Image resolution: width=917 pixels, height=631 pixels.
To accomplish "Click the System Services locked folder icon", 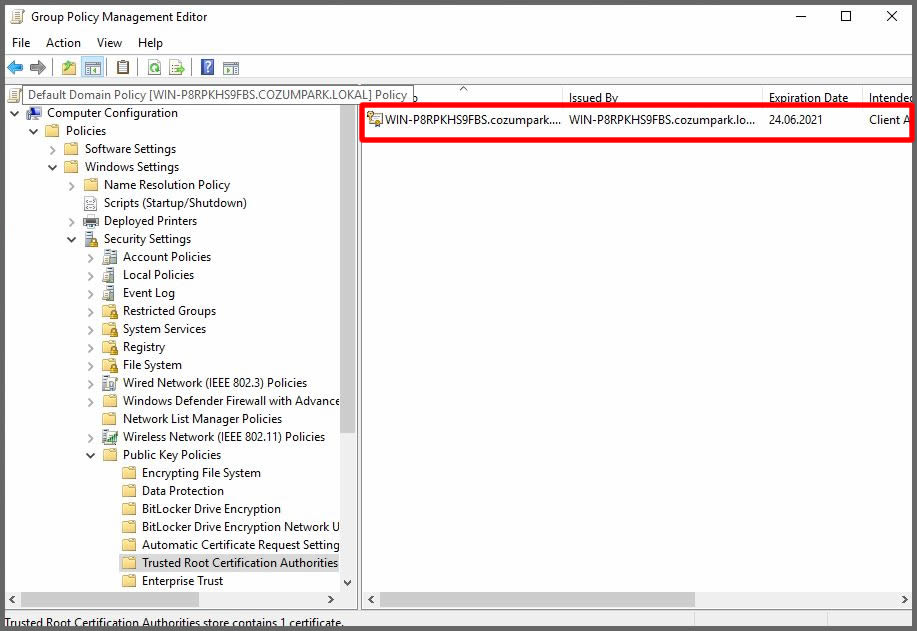I will click(109, 329).
